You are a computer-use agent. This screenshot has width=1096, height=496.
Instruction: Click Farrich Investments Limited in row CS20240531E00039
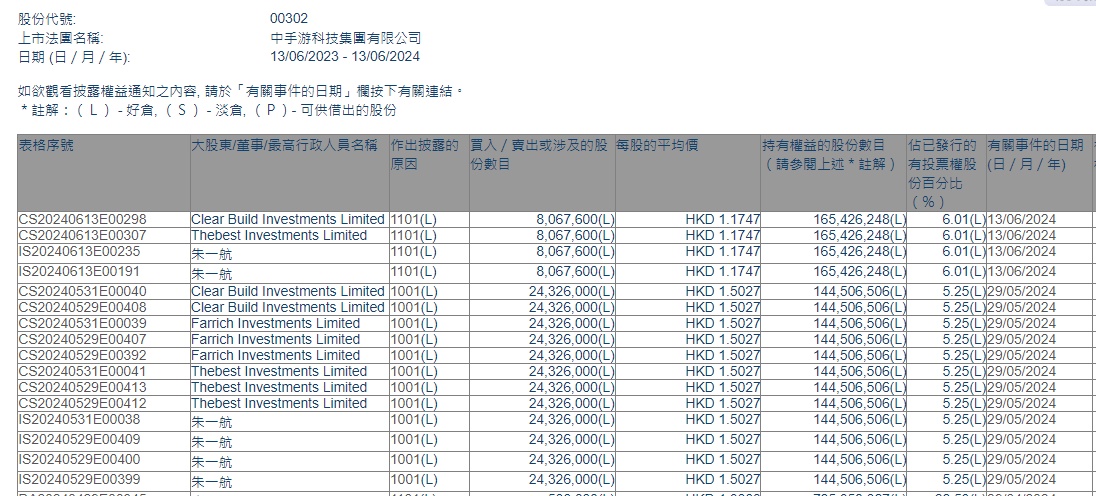(275, 323)
